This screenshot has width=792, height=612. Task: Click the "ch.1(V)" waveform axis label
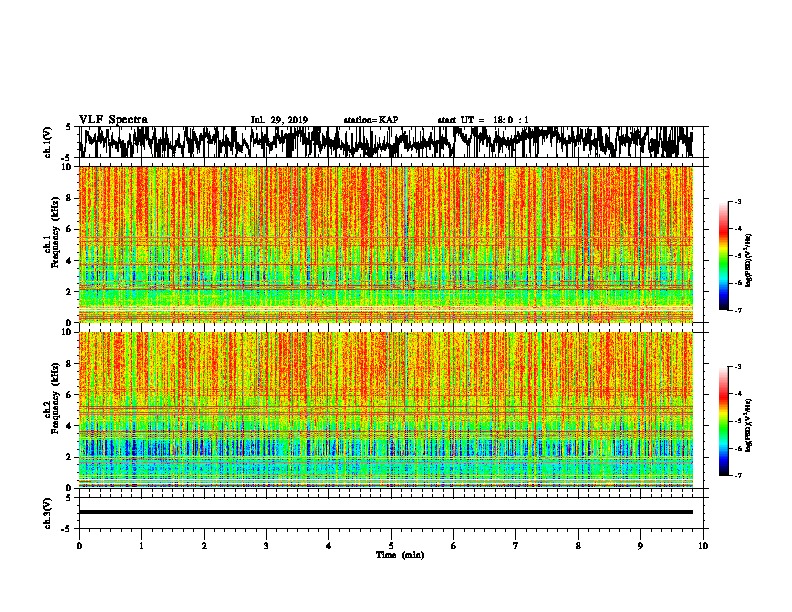pos(48,142)
